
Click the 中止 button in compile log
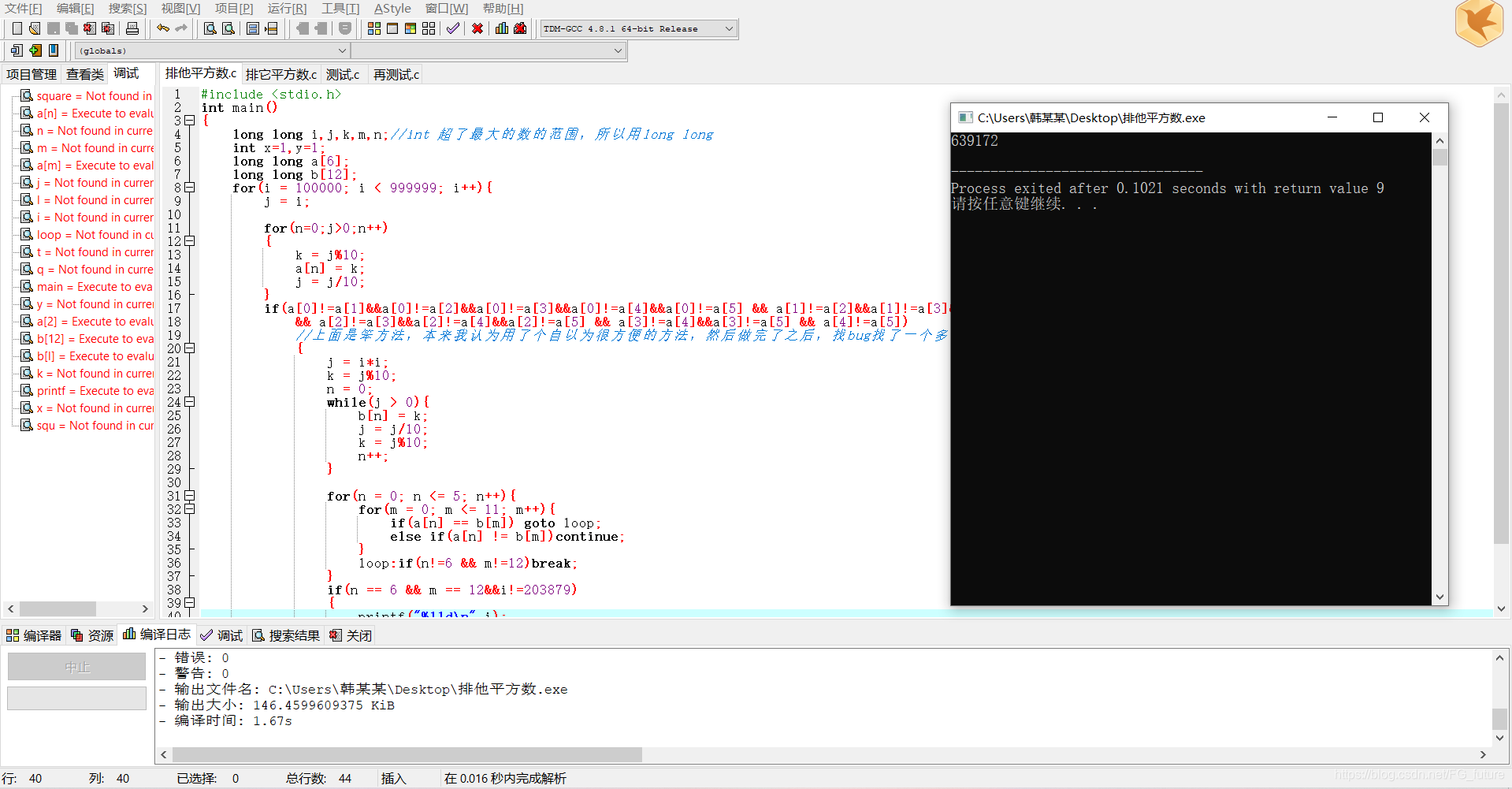coord(77,668)
